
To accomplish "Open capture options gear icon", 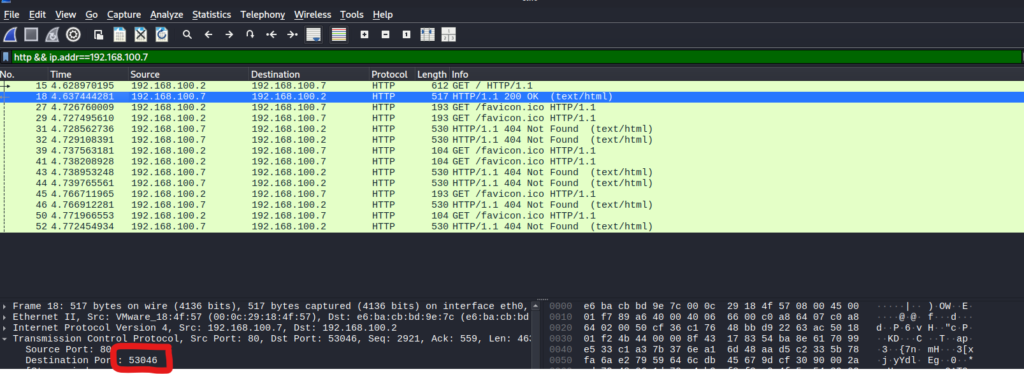I will (x=73, y=35).
